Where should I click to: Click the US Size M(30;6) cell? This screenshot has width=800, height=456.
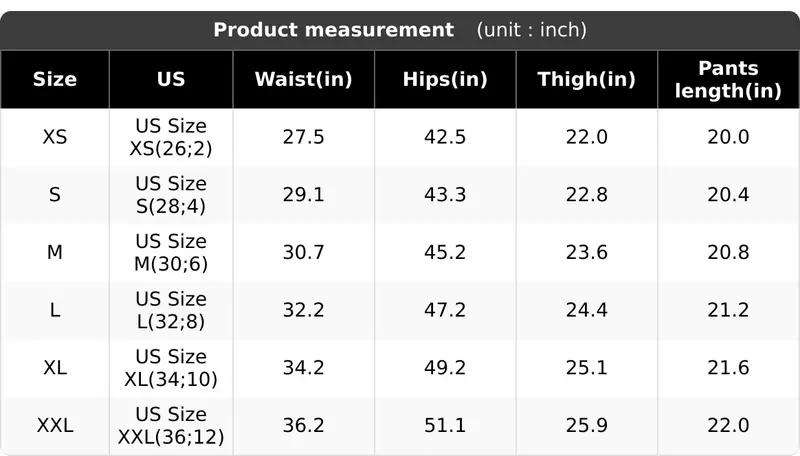point(171,252)
